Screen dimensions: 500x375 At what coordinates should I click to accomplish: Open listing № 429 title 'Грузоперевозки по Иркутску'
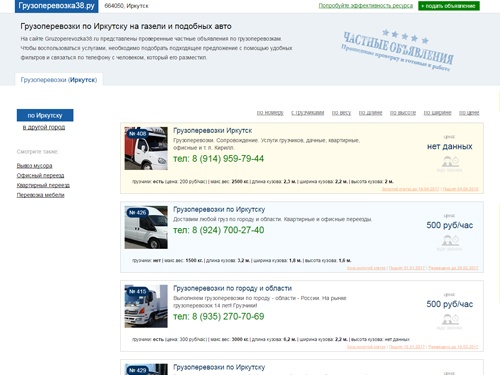pos(219,367)
